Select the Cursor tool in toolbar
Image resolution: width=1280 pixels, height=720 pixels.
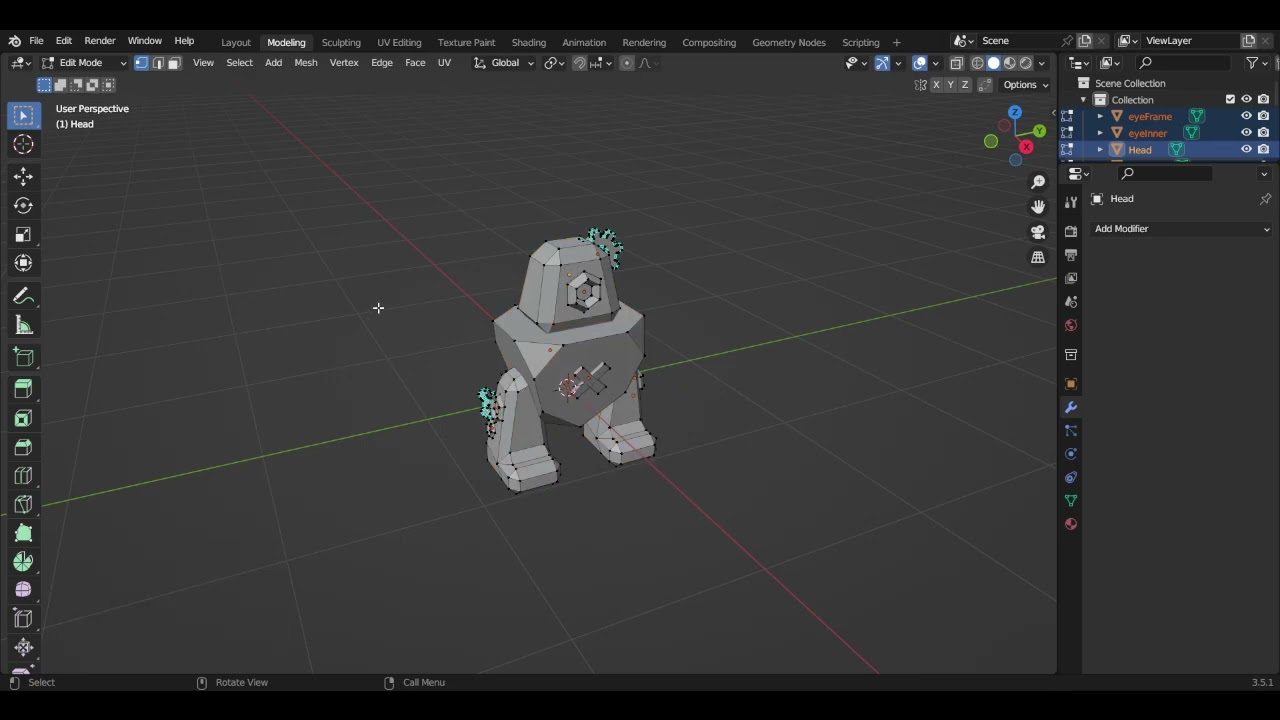pyautogui.click(x=23, y=145)
